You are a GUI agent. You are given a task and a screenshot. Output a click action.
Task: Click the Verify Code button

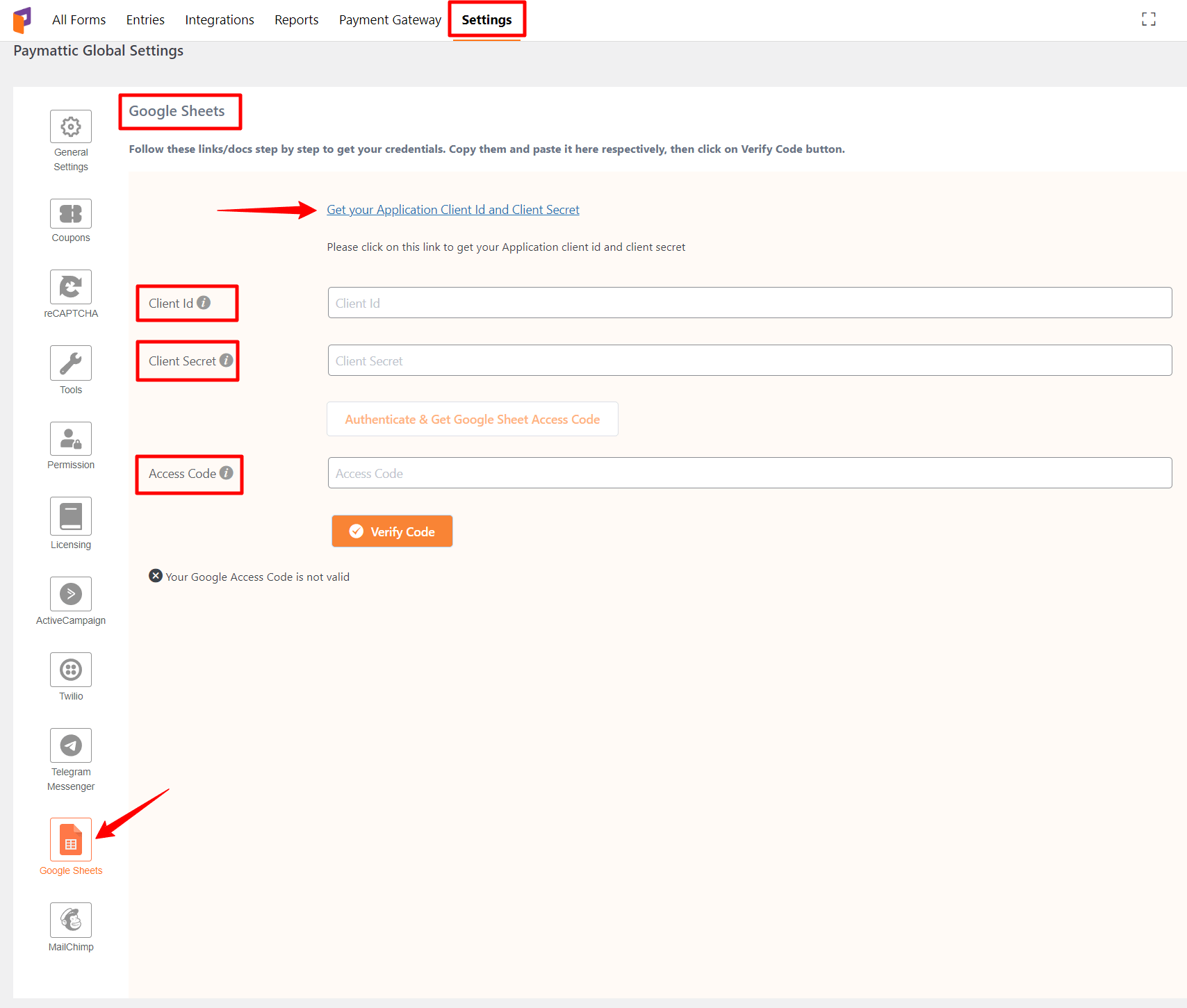pyautogui.click(x=392, y=531)
